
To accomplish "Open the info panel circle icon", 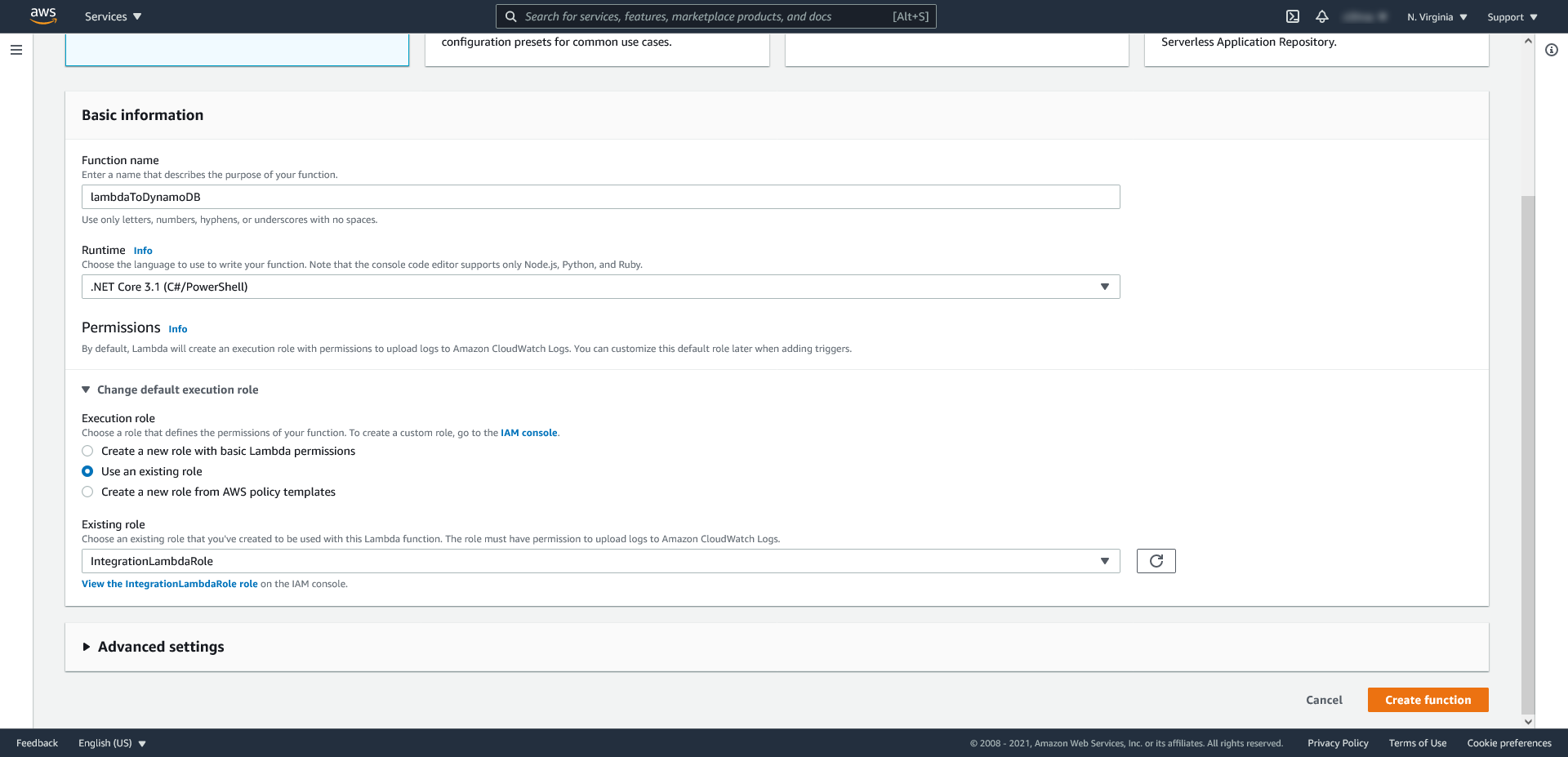I will [x=1552, y=50].
